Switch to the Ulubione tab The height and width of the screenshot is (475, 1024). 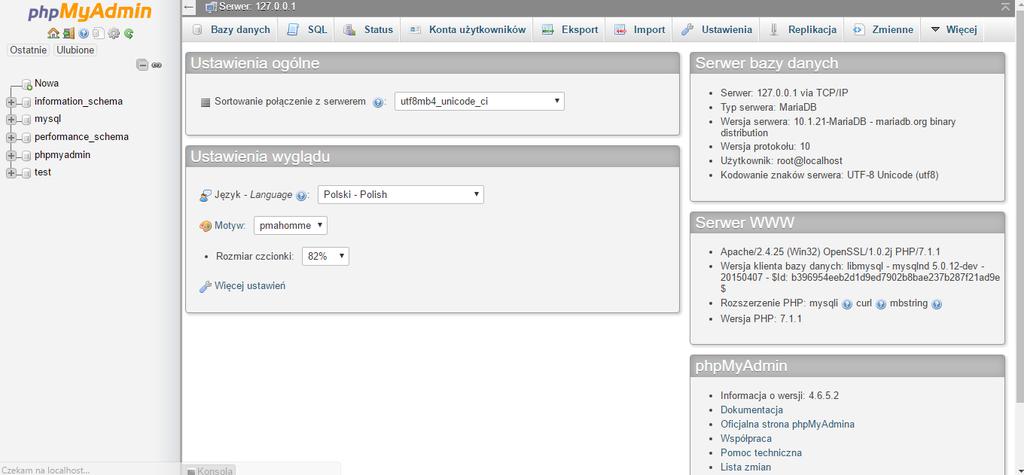[x=75, y=50]
